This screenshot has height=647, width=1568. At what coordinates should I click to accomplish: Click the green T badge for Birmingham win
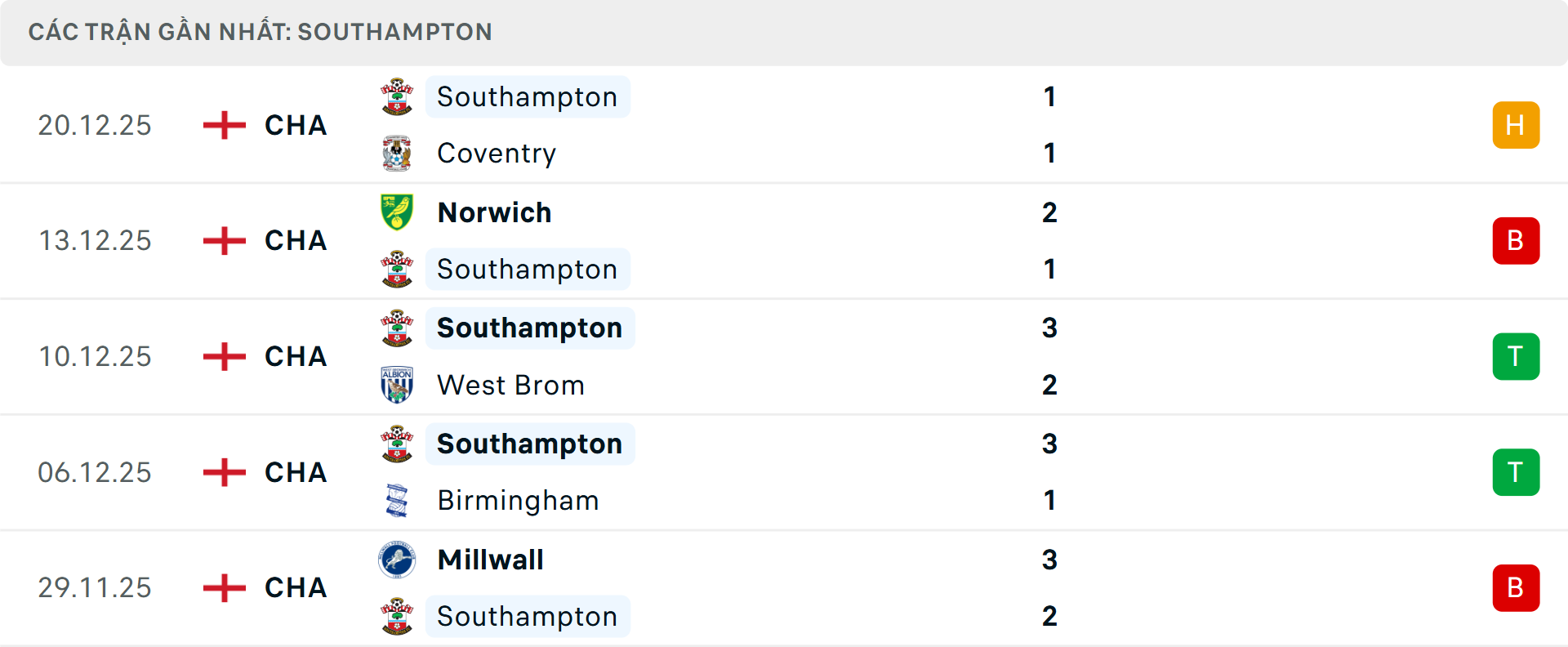click(1517, 472)
